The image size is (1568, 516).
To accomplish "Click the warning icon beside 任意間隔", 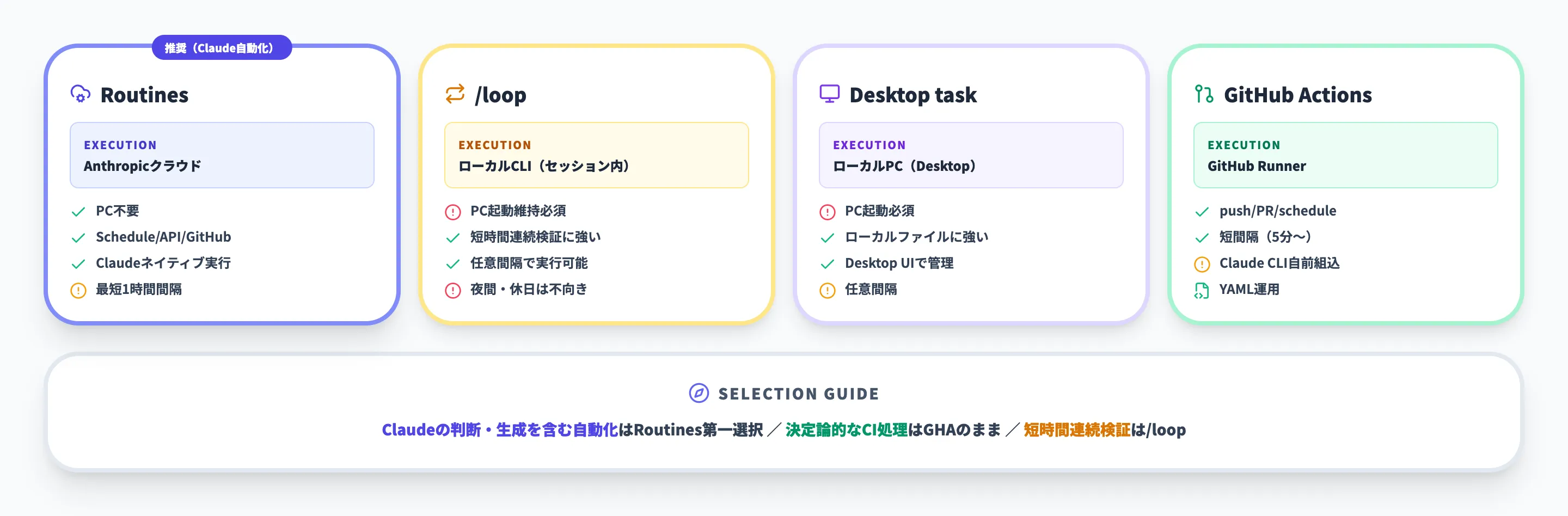I will pyautogui.click(x=828, y=290).
